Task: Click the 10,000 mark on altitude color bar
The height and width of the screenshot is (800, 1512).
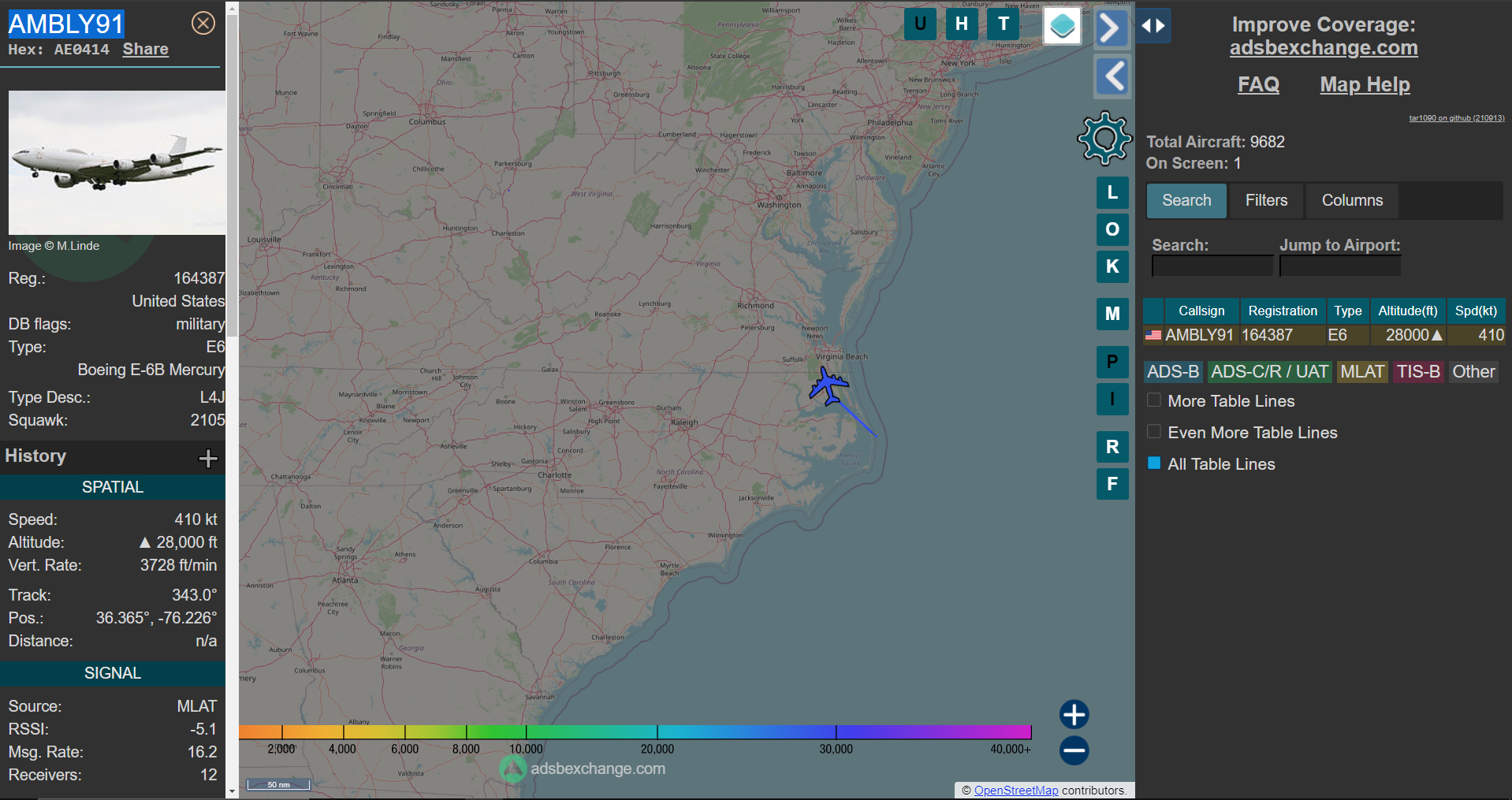Action: pos(526,749)
